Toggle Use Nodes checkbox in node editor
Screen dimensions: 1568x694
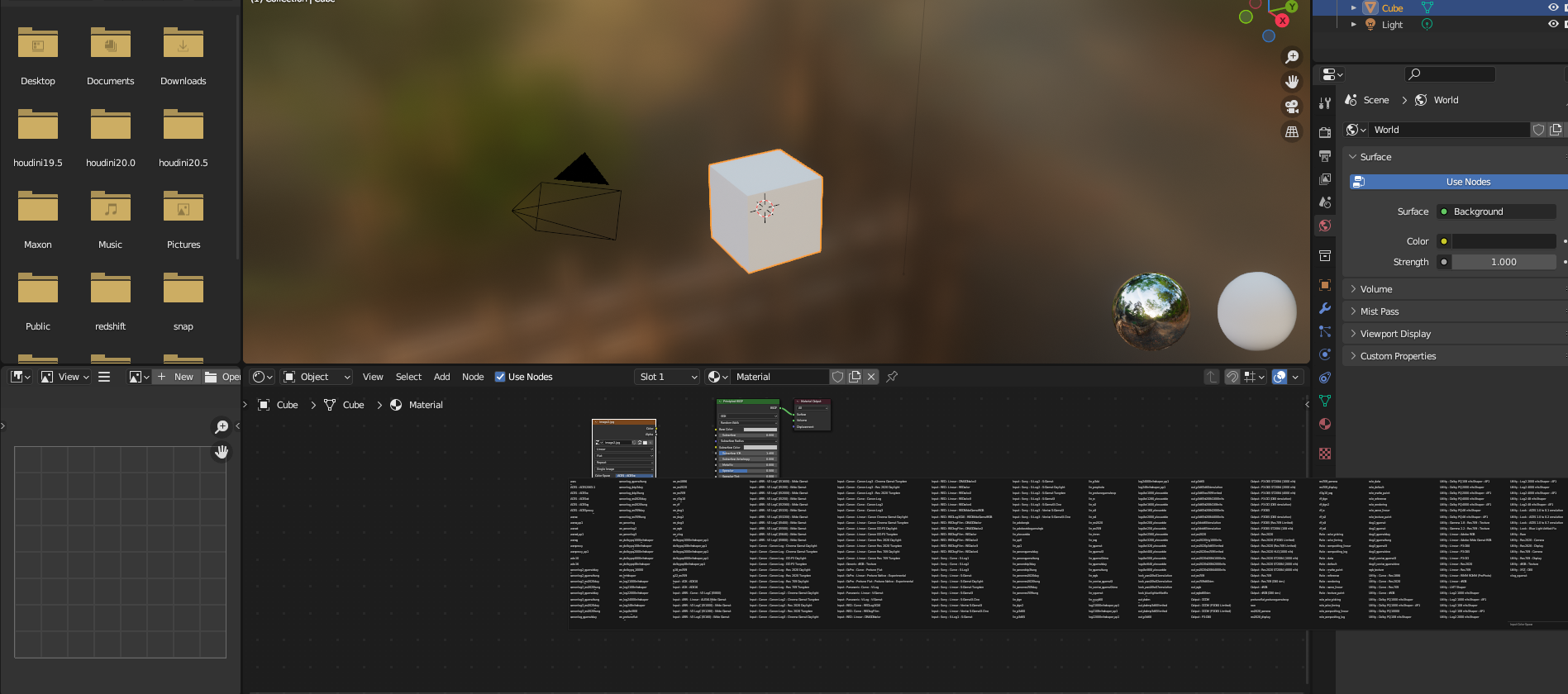point(500,377)
